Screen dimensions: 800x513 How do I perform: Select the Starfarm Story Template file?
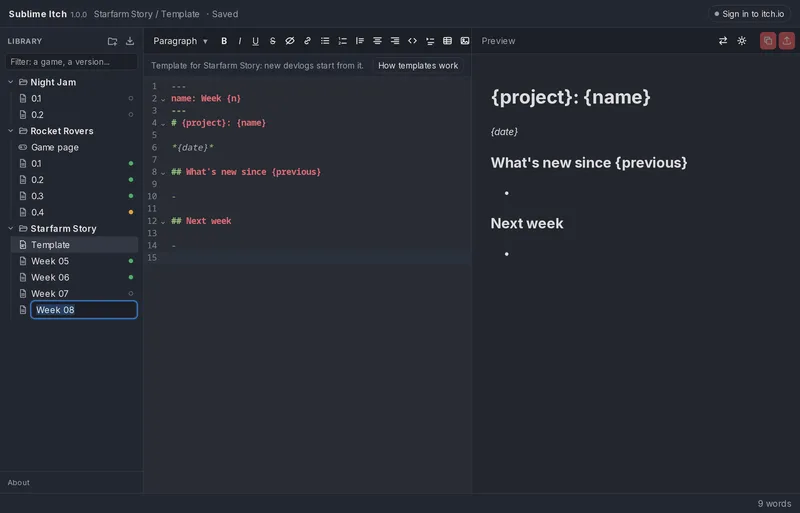click(74, 245)
